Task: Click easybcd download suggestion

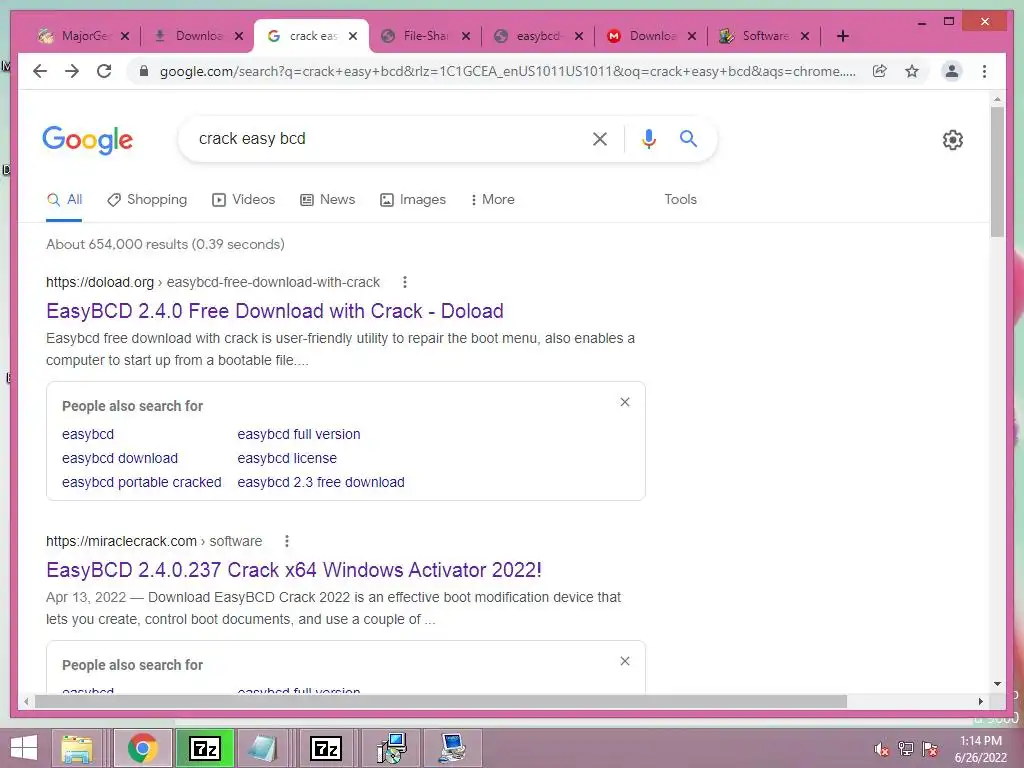Action: (120, 458)
